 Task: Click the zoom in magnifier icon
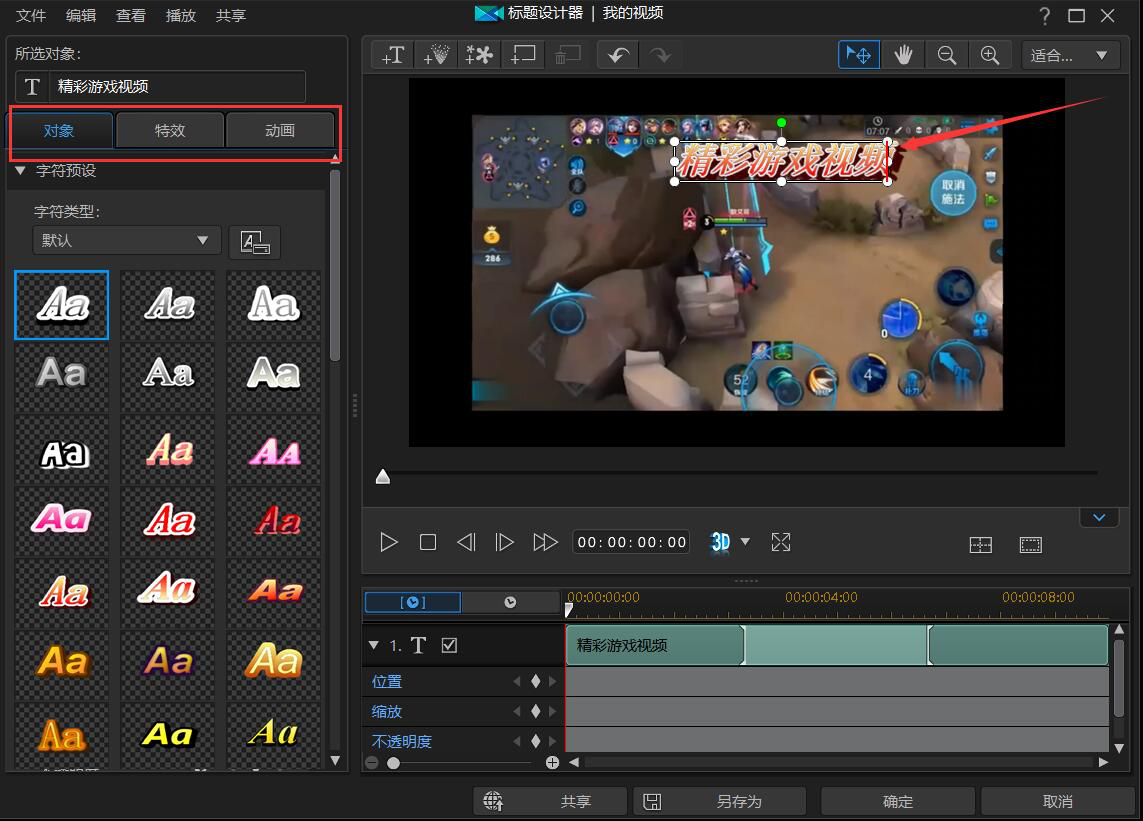point(989,55)
